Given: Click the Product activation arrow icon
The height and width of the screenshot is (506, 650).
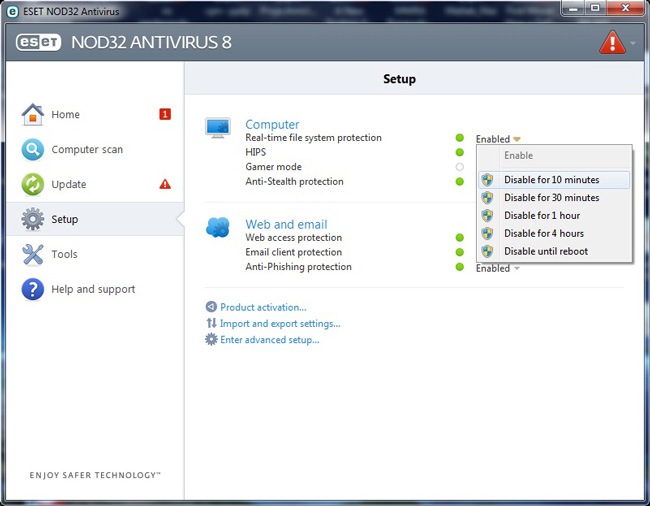Looking at the screenshot, I should click(x=211, y=307).
